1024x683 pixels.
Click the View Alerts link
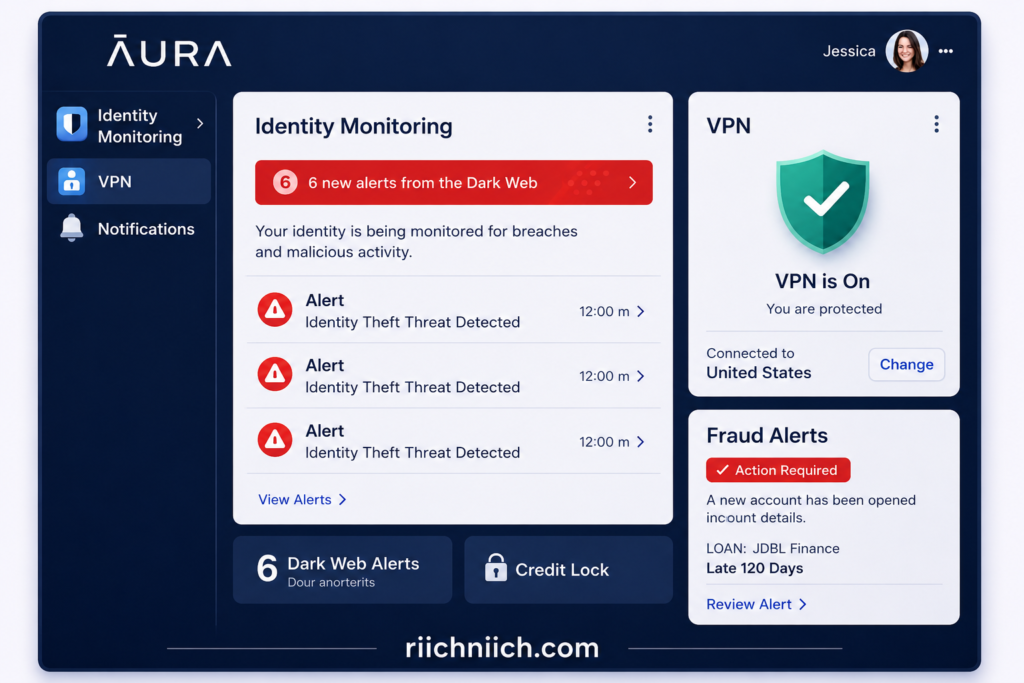[x=302, y=500]
